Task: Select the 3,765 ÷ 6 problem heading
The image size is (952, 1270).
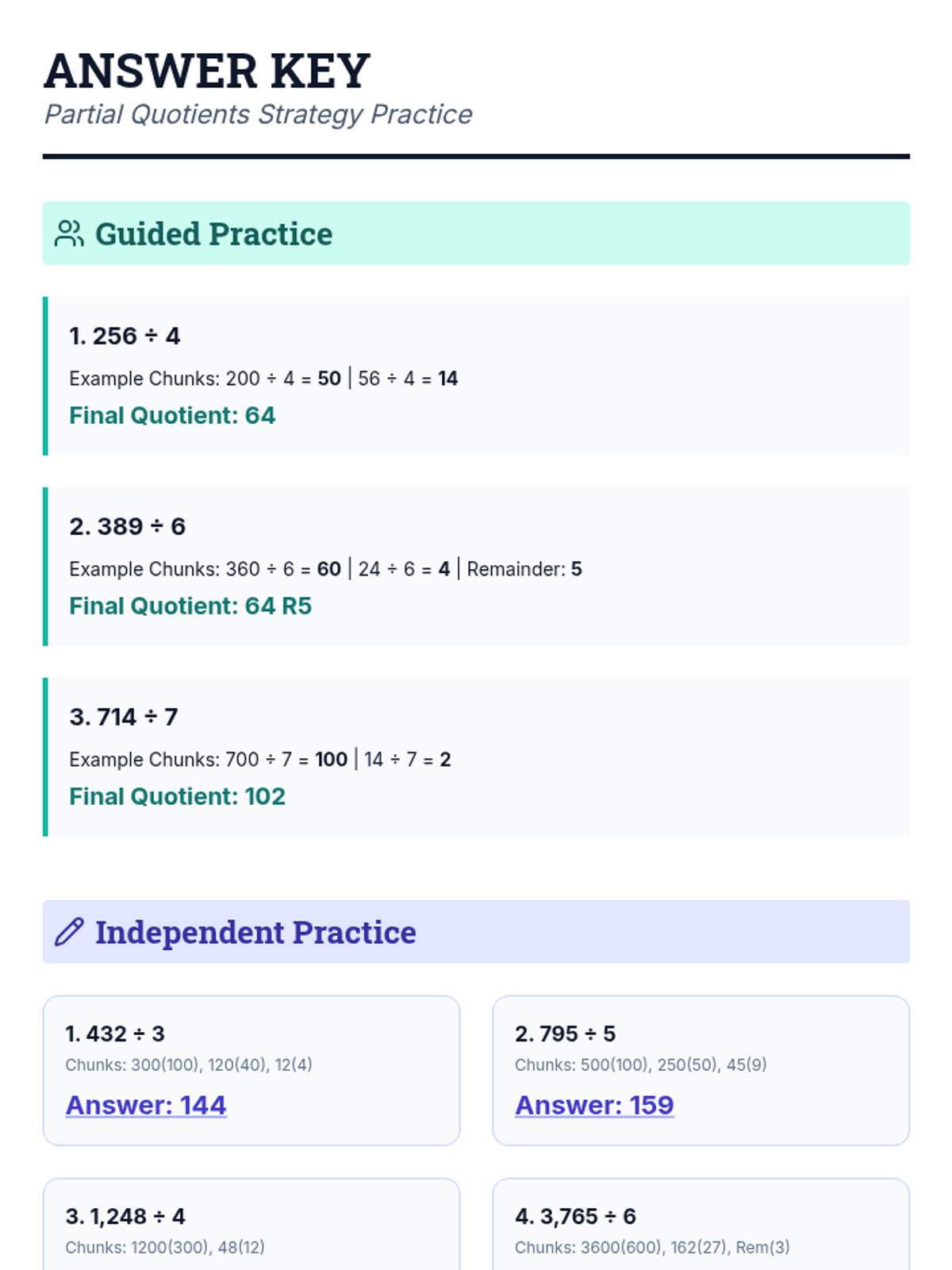Action: [575, 1216]
